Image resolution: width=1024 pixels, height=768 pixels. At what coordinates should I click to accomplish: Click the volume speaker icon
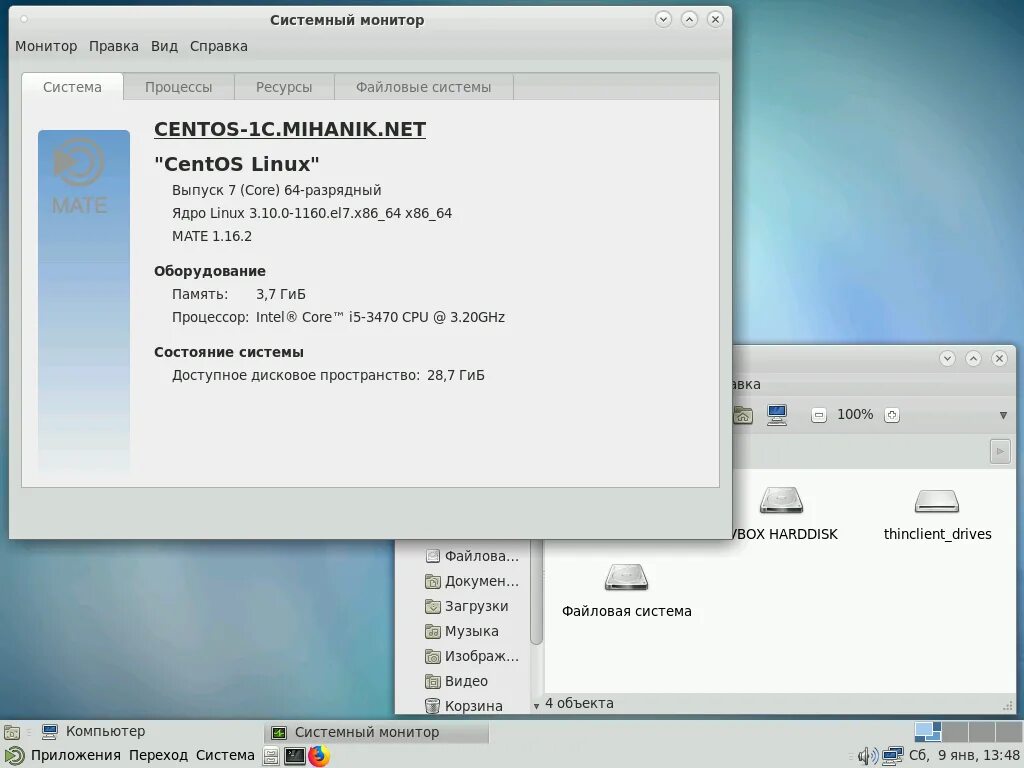coord(867,756)
